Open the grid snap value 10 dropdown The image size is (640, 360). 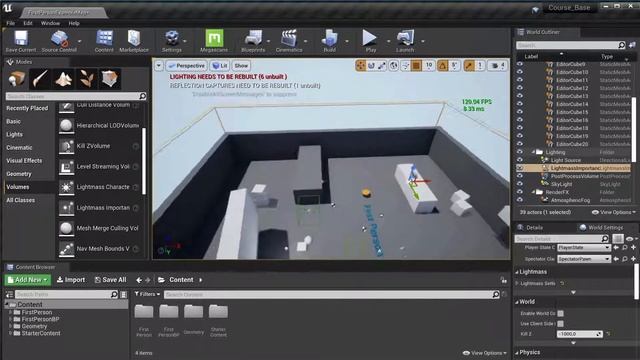click(429, 66)
